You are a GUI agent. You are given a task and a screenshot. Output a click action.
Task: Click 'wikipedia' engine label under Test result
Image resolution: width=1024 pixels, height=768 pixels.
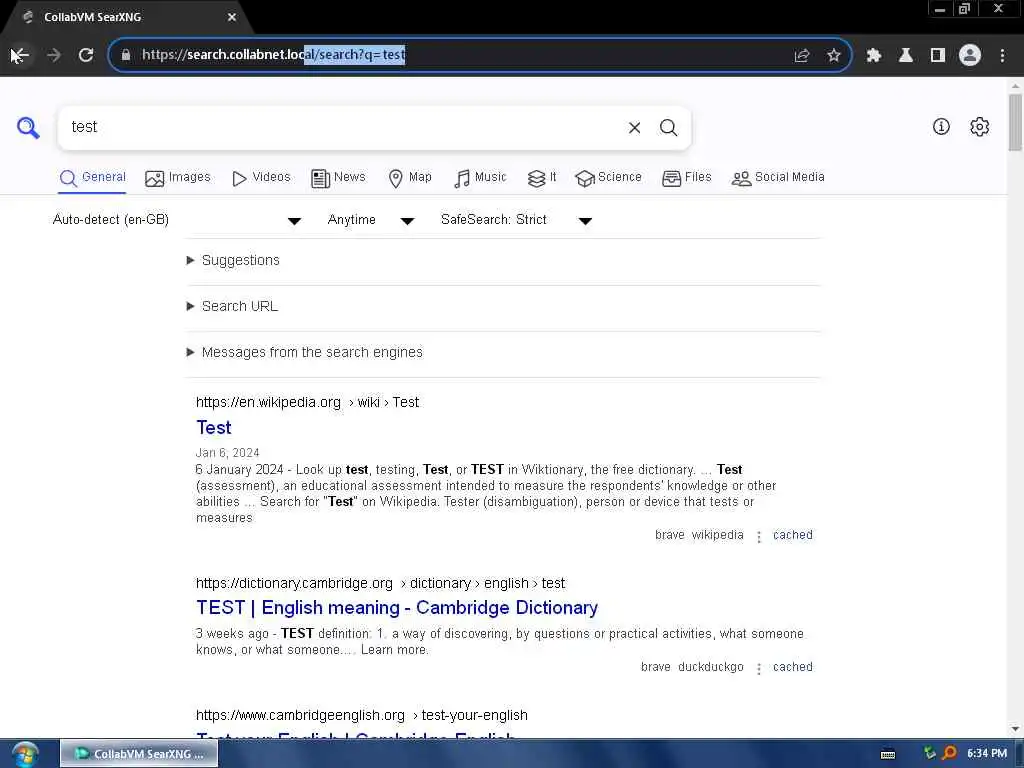click(x=717, y=536)
